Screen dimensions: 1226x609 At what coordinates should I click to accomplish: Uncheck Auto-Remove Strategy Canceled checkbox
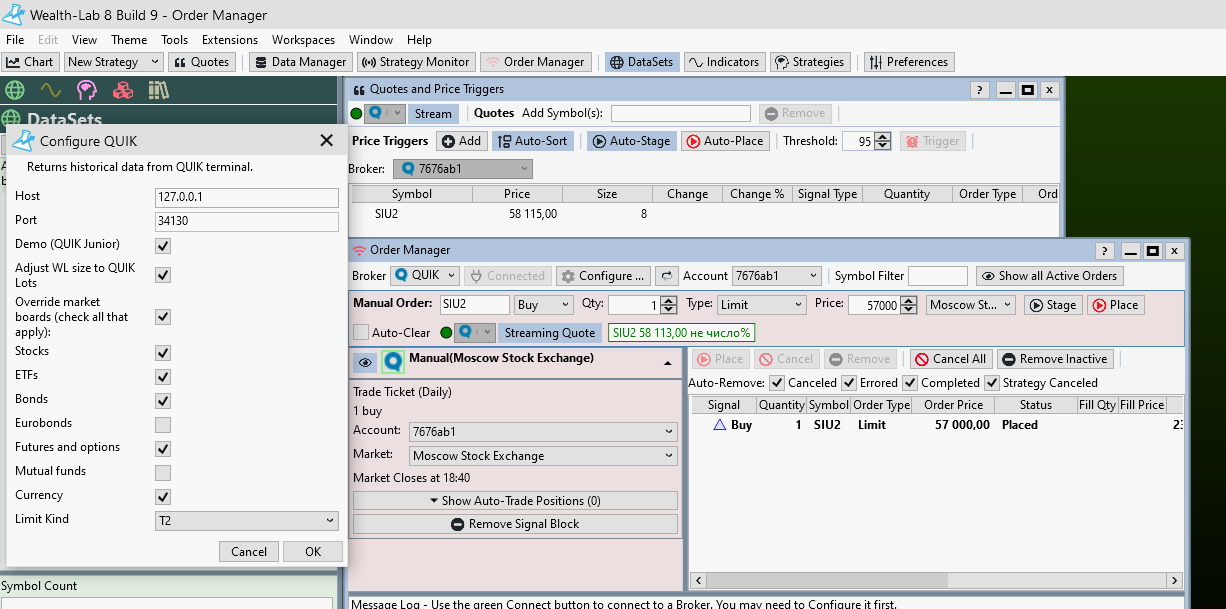click(992, 383)
